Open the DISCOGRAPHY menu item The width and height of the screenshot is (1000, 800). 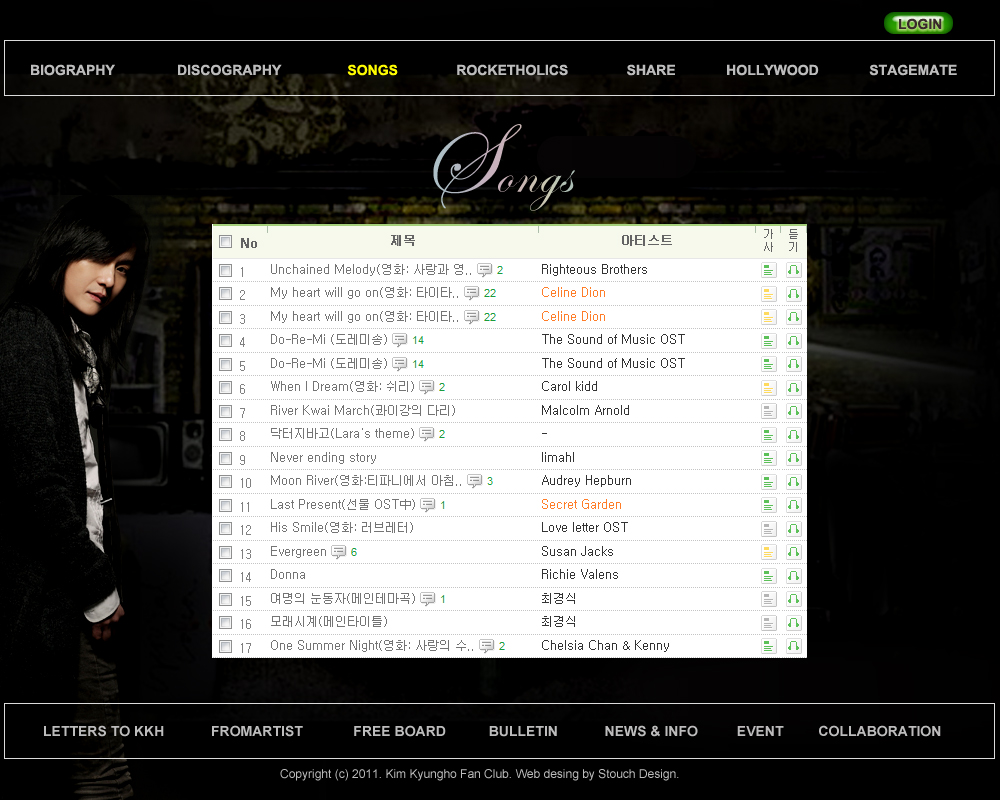(x=229, y=70)
